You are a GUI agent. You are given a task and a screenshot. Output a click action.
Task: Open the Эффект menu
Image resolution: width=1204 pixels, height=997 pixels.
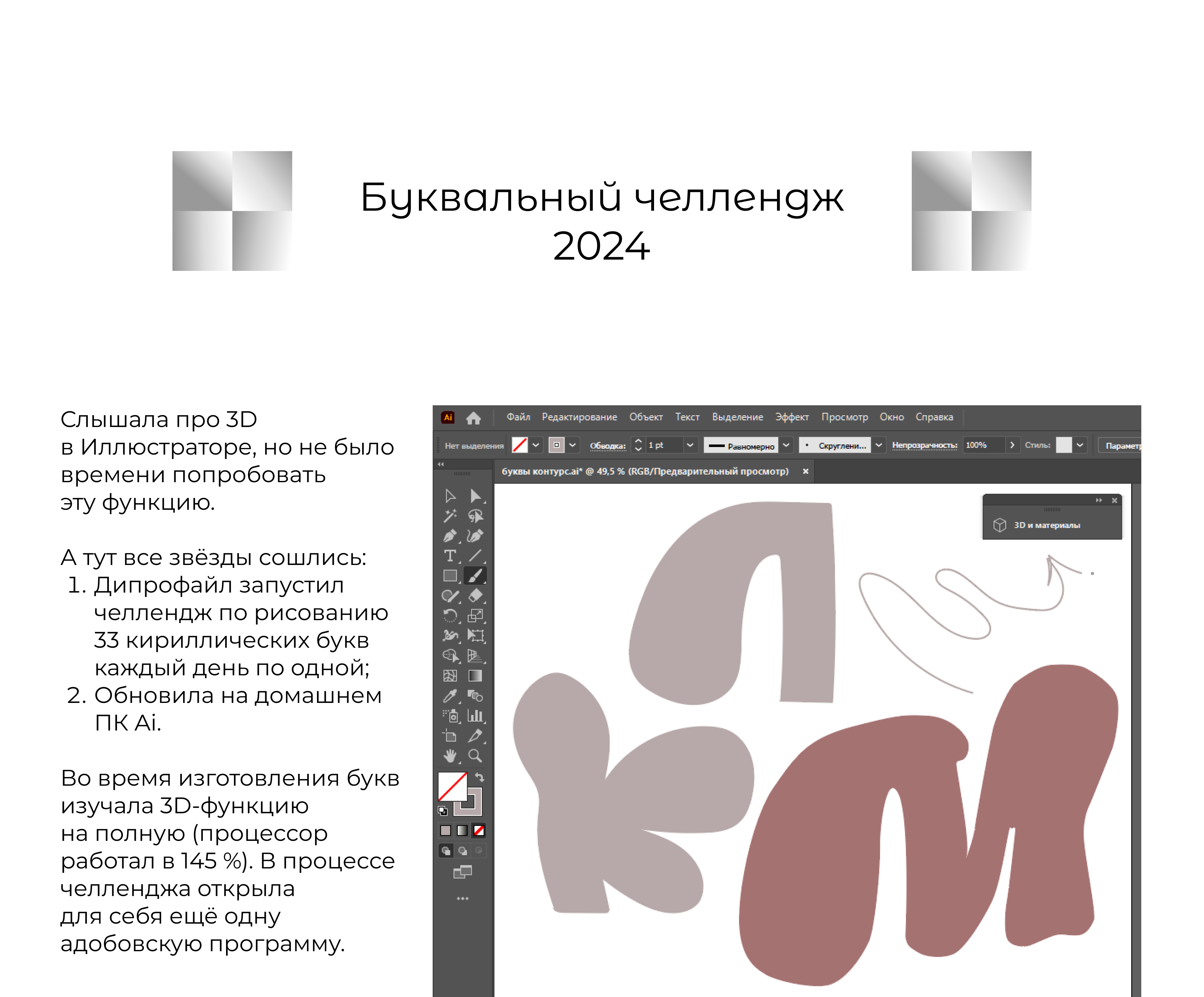[x=792, y=417]
